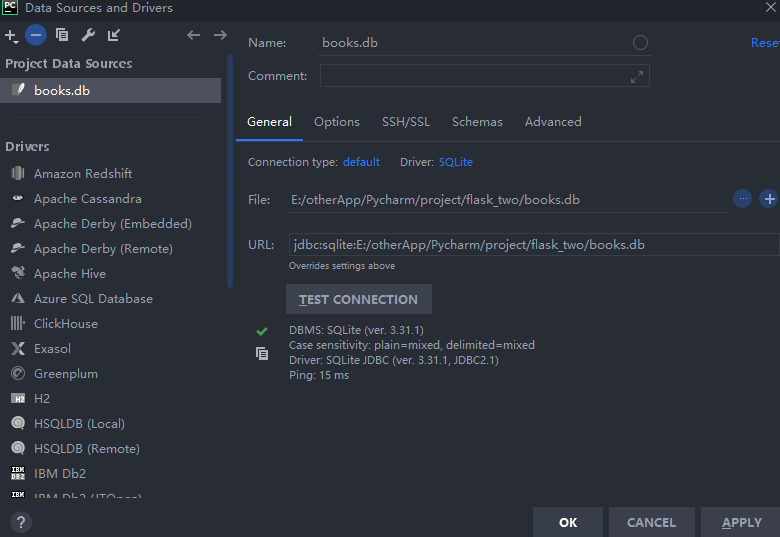Image resolution: width=780 pixels, height=537 pixels.
Task: Copy connection test result to clipboard
Action: [262, 354]
